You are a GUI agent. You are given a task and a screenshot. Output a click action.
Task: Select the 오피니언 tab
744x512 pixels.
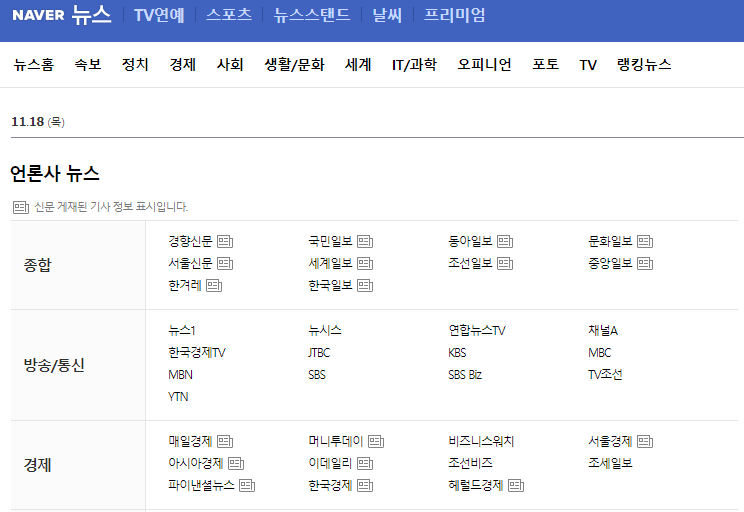point(484,65)
